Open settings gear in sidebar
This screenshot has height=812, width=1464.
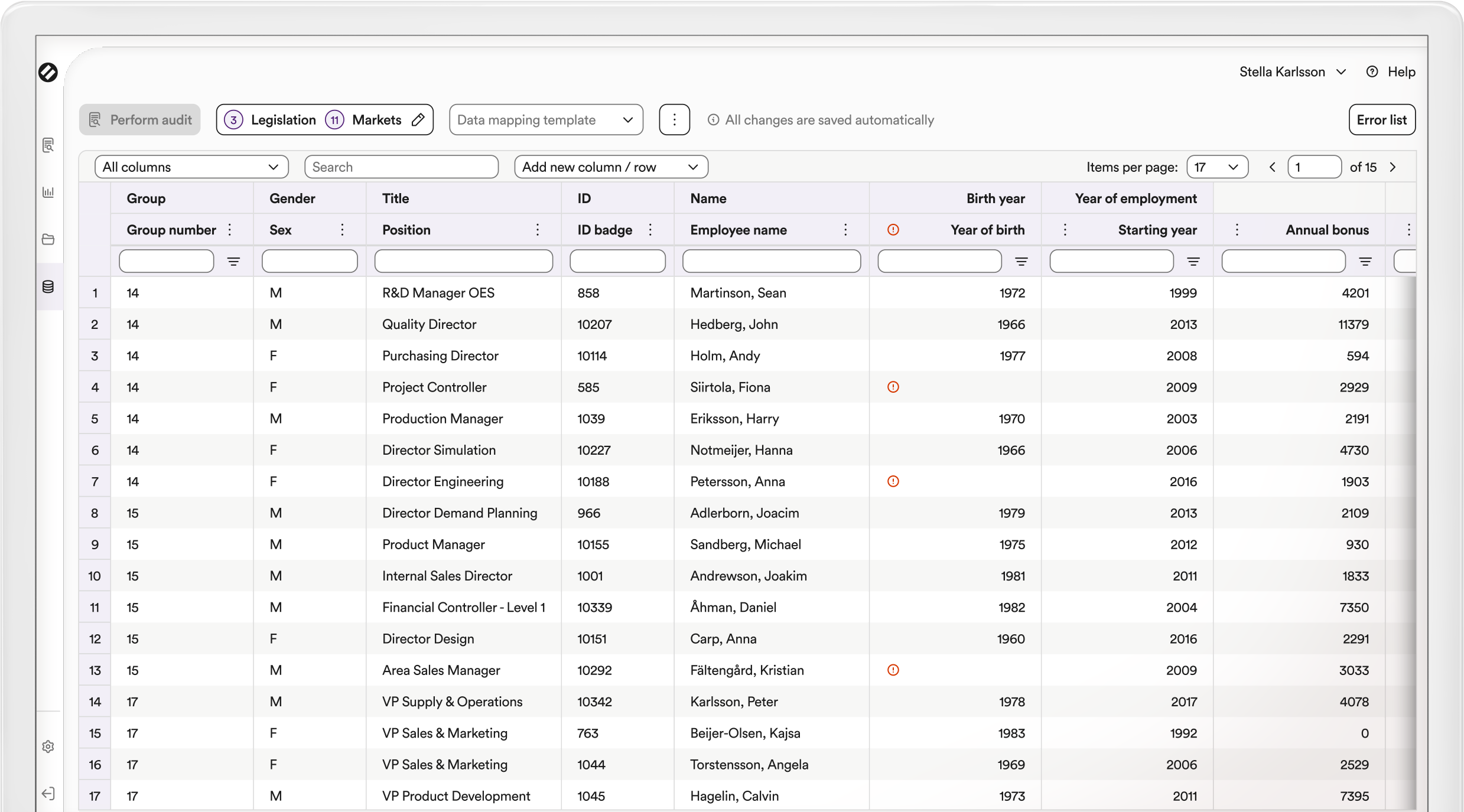pos(48,746)
